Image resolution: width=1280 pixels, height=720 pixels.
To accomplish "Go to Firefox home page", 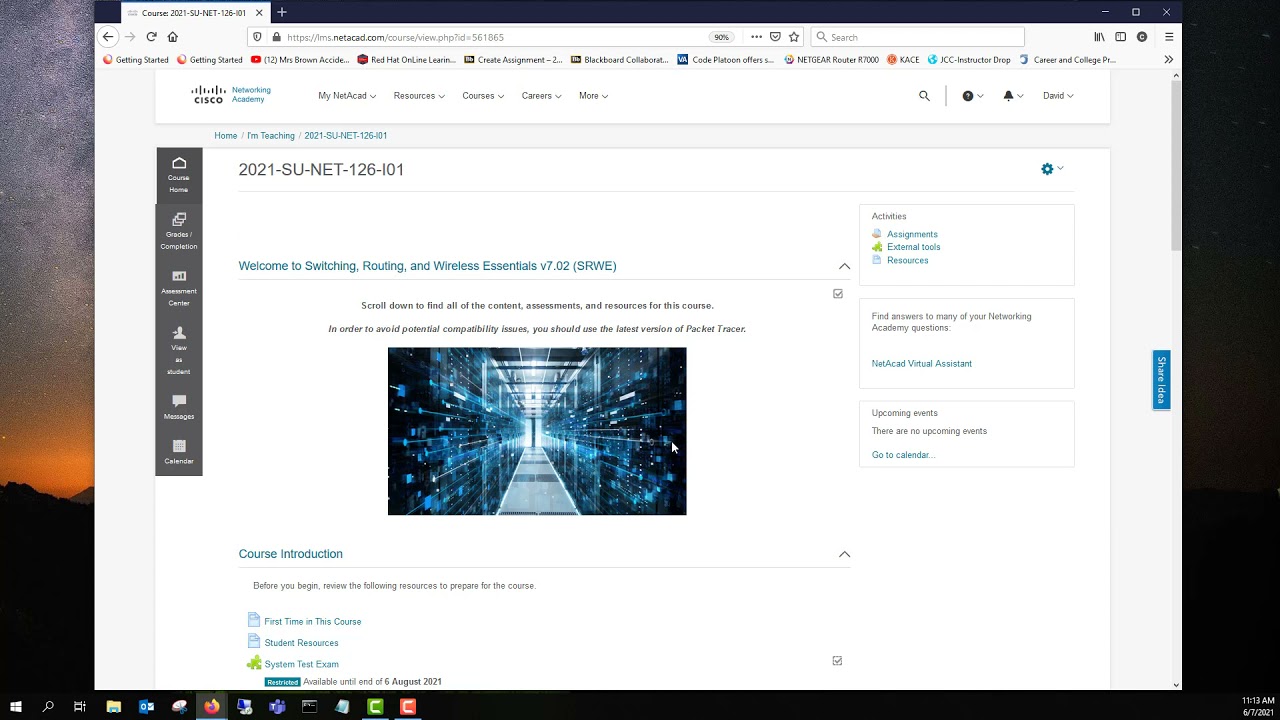I will tap(173, 37).
